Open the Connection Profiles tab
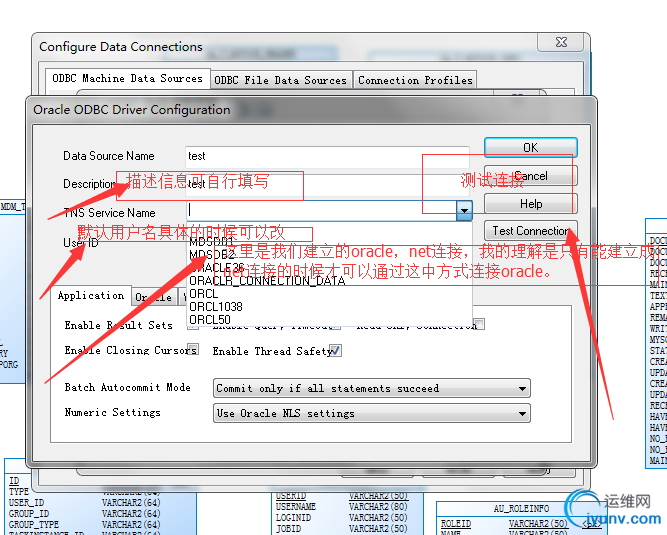 [415, 80]
